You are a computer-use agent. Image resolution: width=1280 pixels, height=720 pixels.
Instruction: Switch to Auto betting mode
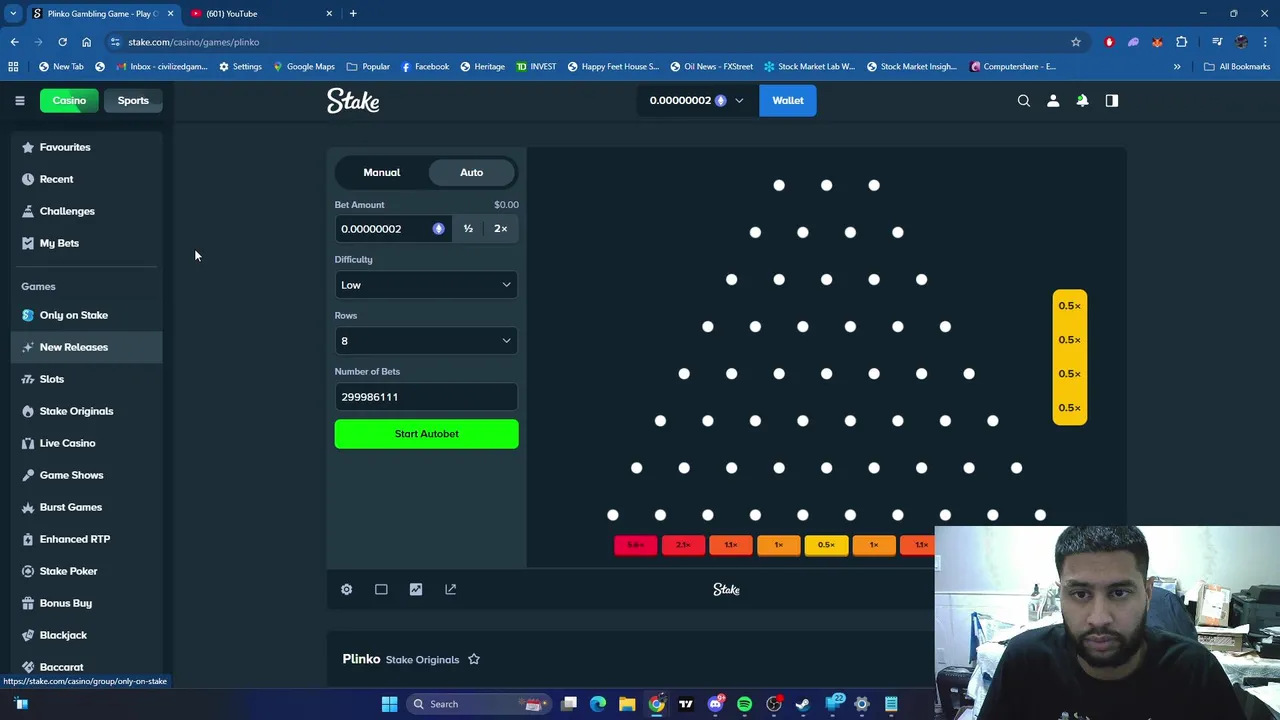click(471, 172)
